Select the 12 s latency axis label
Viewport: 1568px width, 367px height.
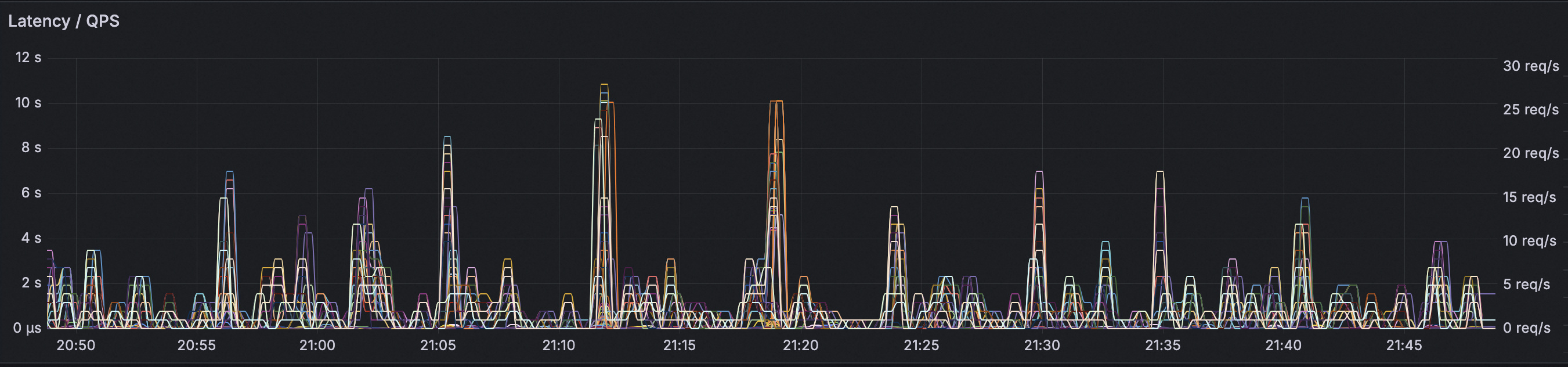click(x=28, y=57)
